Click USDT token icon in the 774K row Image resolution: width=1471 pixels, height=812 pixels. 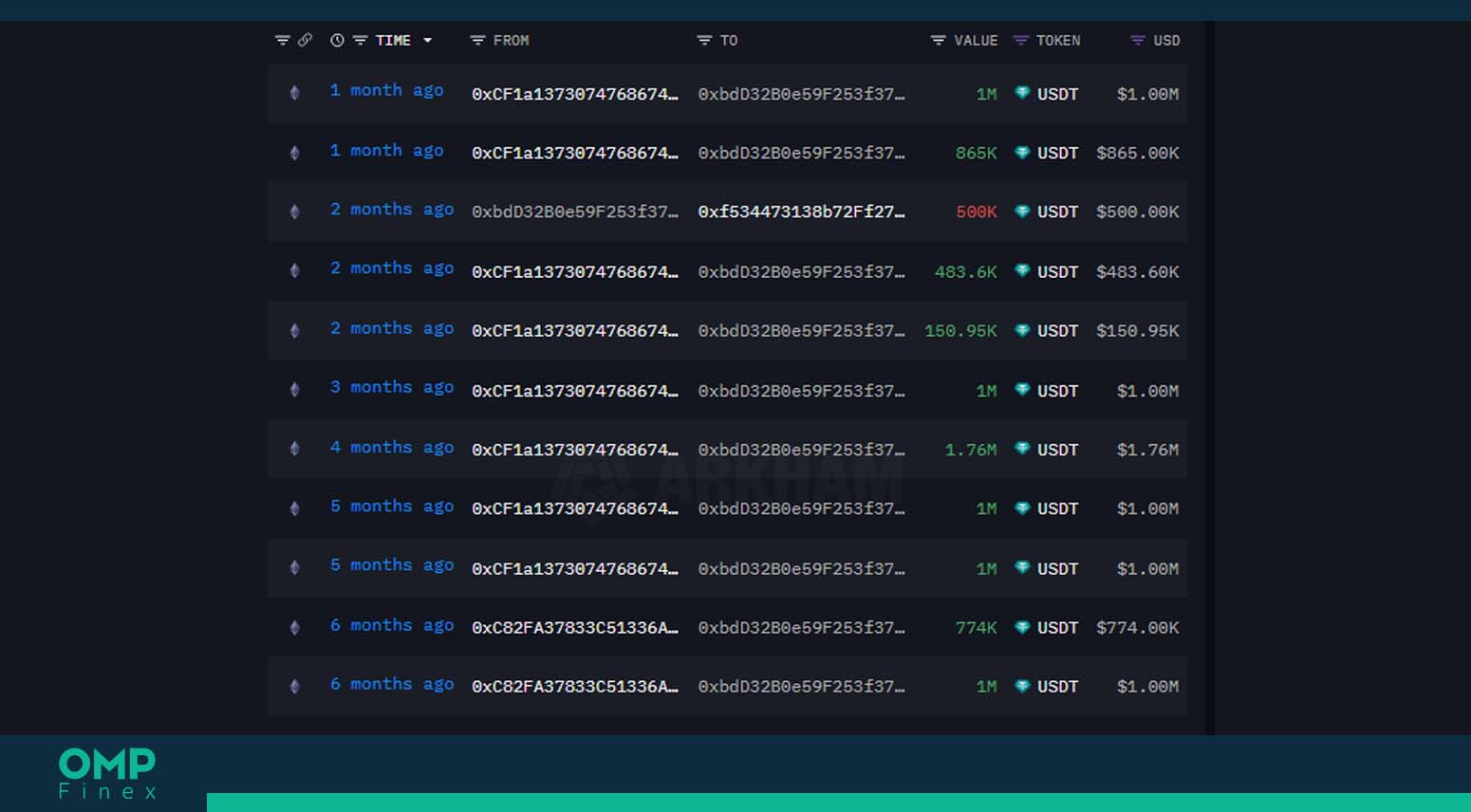[1022, 627]
